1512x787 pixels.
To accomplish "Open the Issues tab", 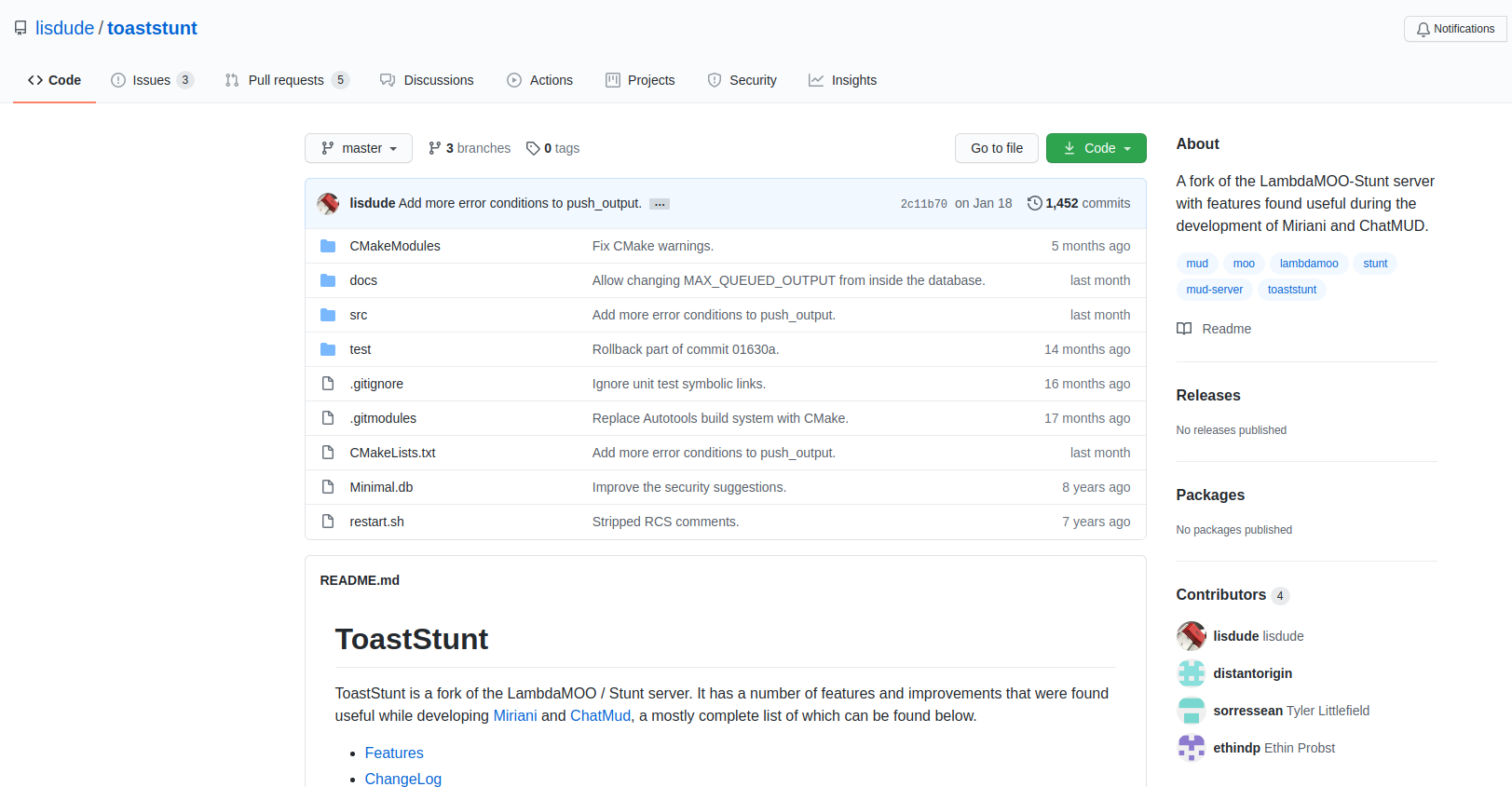I will click(x=152, y=80).
